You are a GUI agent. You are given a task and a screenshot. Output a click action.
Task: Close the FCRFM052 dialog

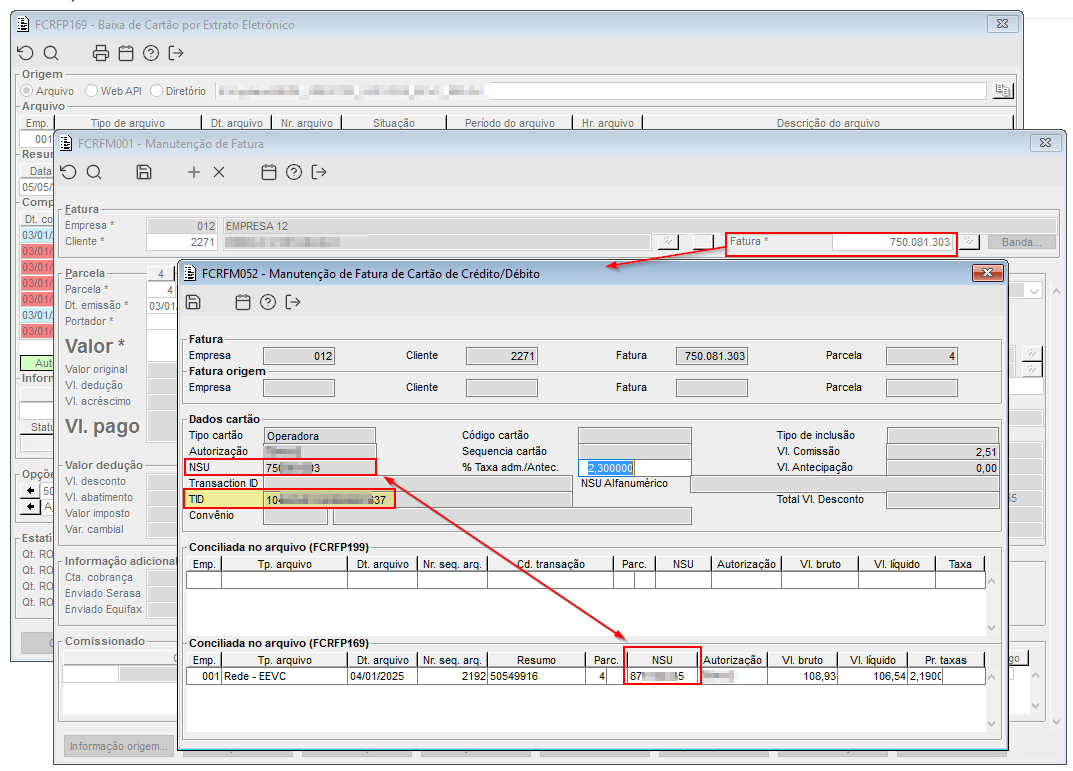coord(987,273)
